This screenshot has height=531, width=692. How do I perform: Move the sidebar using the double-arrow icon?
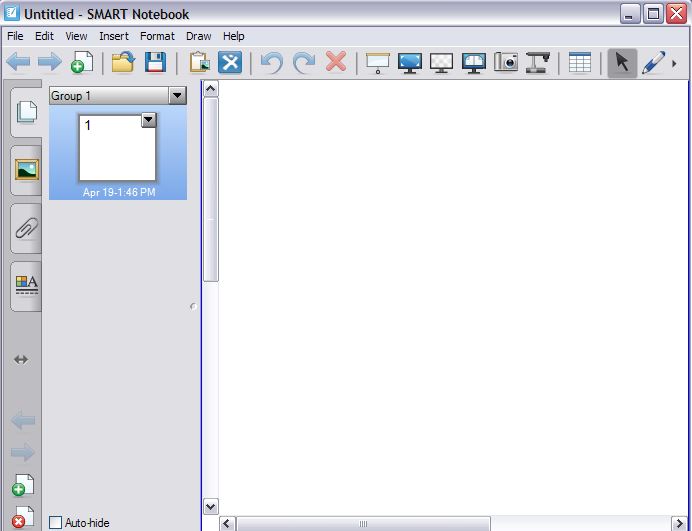tap(21, 359)
